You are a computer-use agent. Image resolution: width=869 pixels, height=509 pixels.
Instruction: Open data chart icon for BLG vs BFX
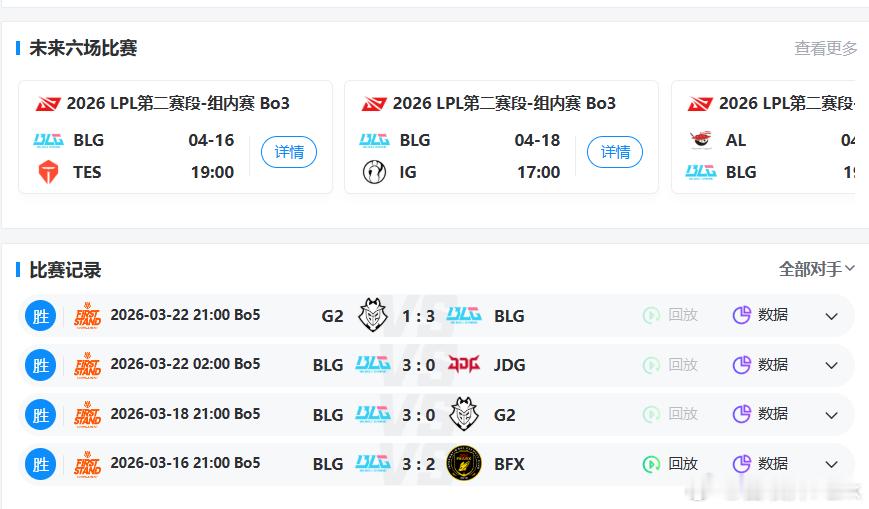click(x=741, y=464)
